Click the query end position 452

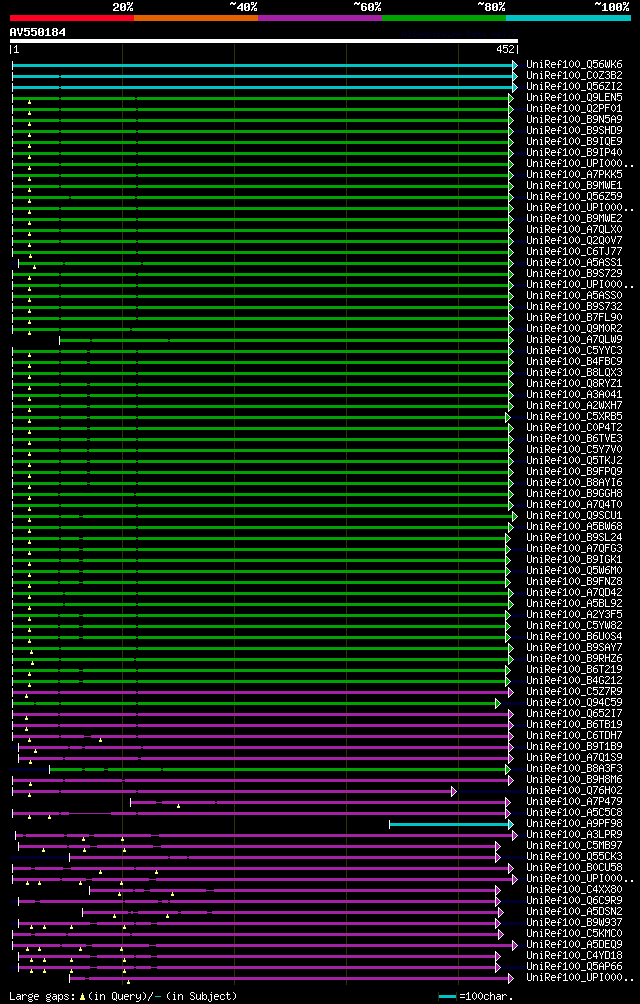505,49
